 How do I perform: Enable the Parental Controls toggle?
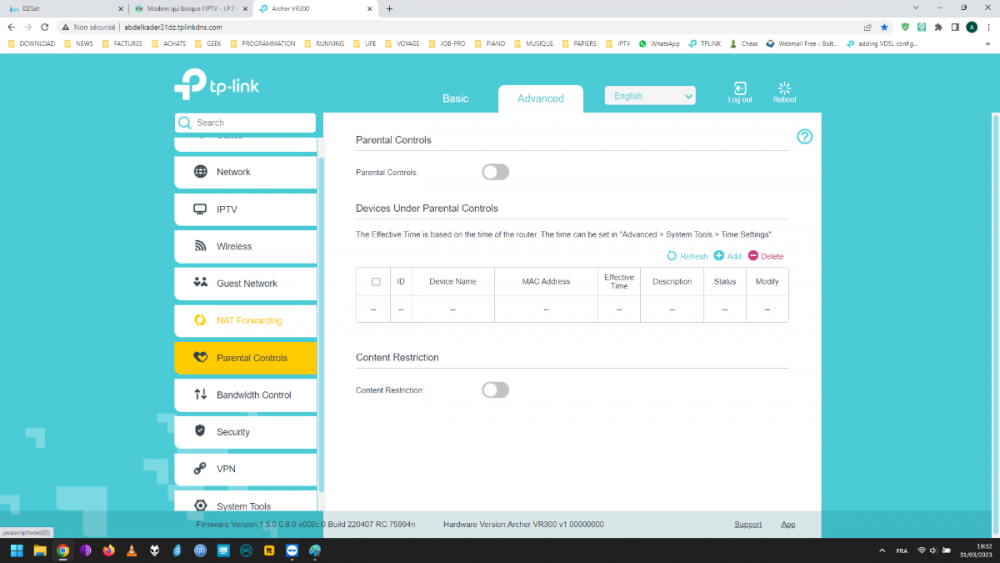pos(495,172)
